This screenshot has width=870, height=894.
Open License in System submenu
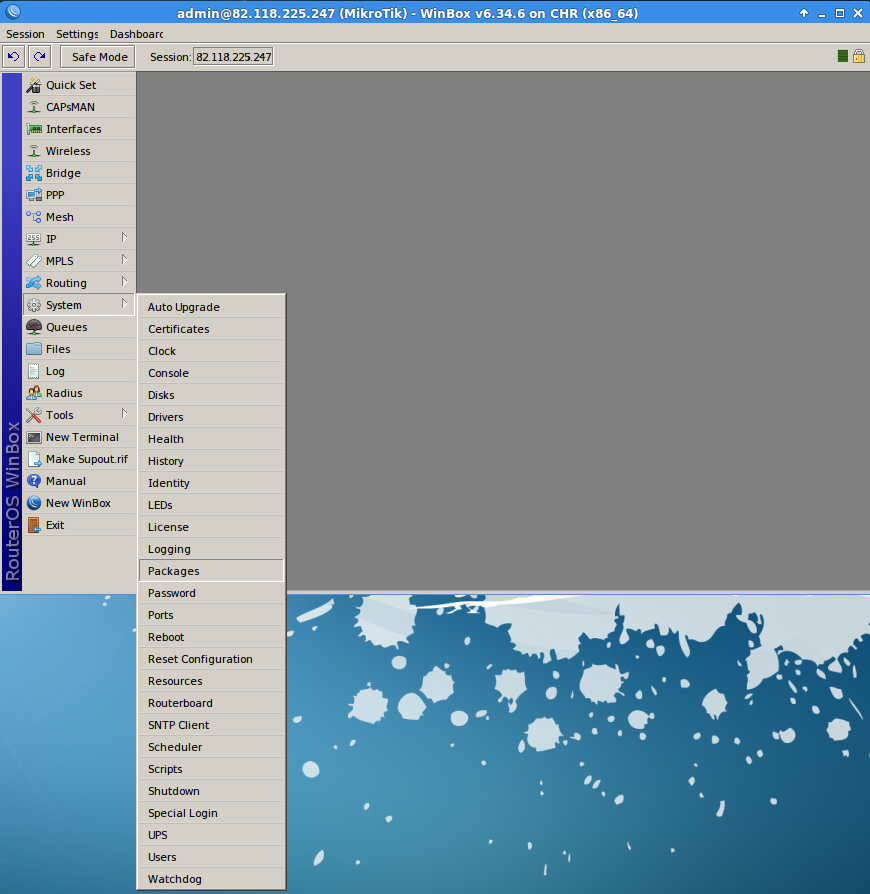pos(211,527)
